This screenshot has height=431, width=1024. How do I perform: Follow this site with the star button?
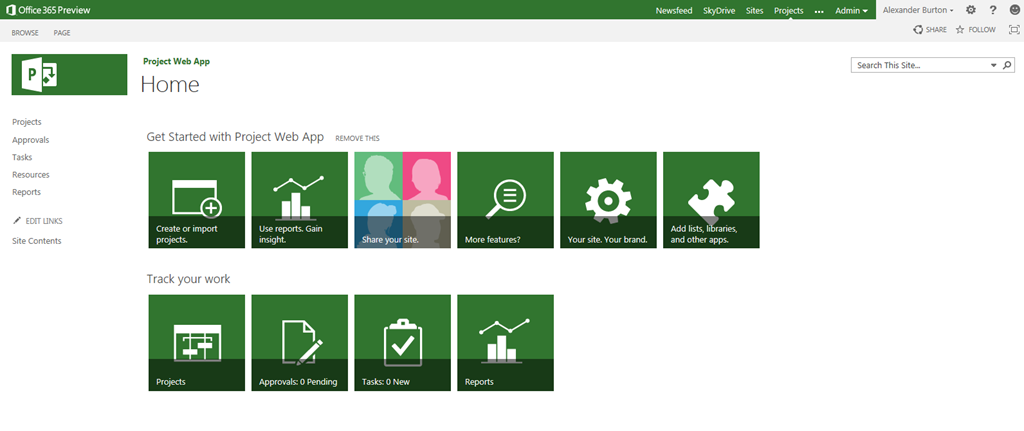point(976,29)
